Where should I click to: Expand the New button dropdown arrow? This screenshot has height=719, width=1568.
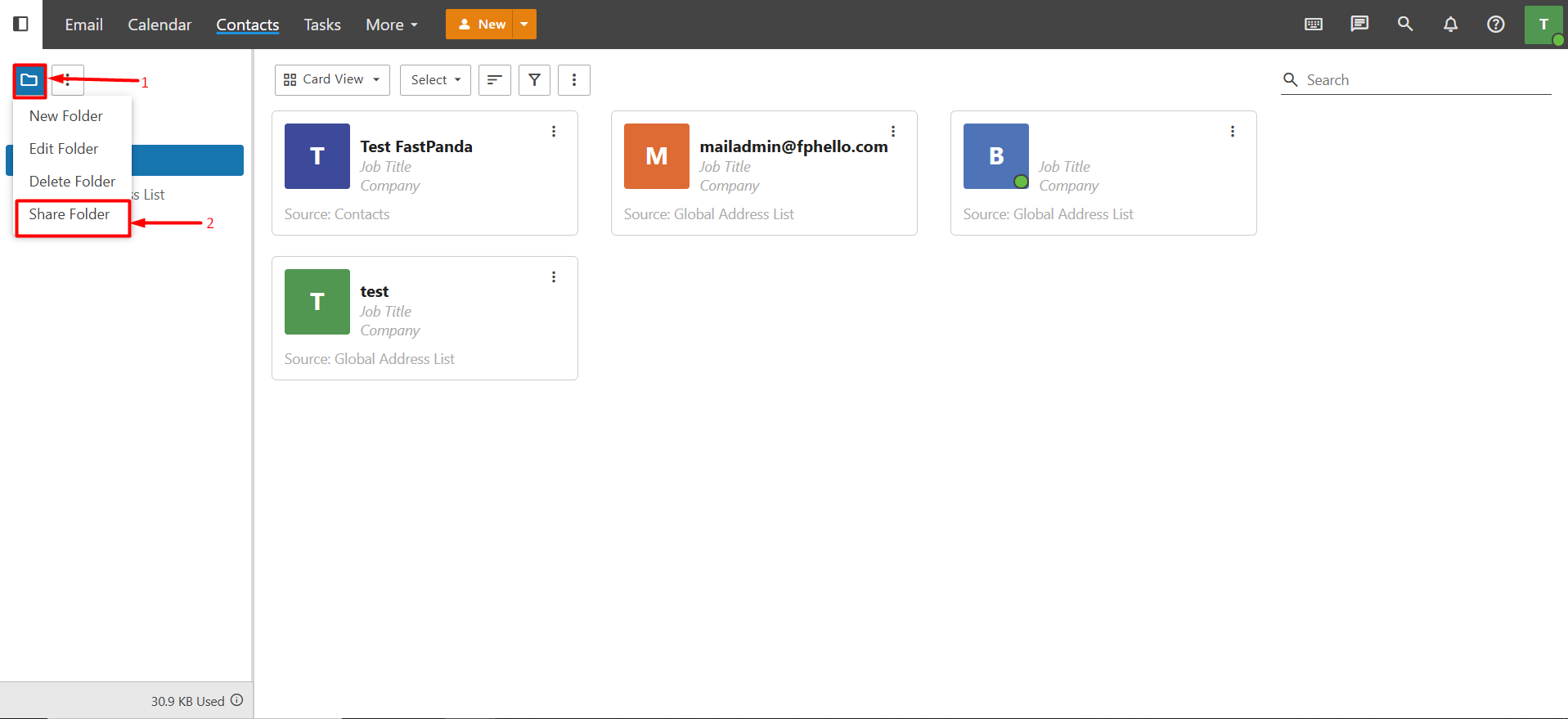(524, 25)
